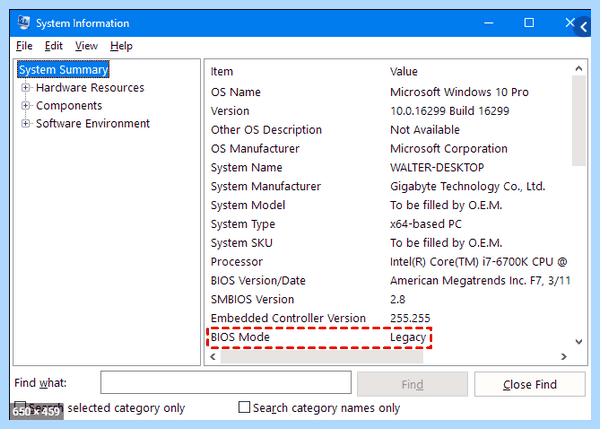Click the blue collapse arrow at top right
The image size is (600, 429).
click(x=583, y=27)
